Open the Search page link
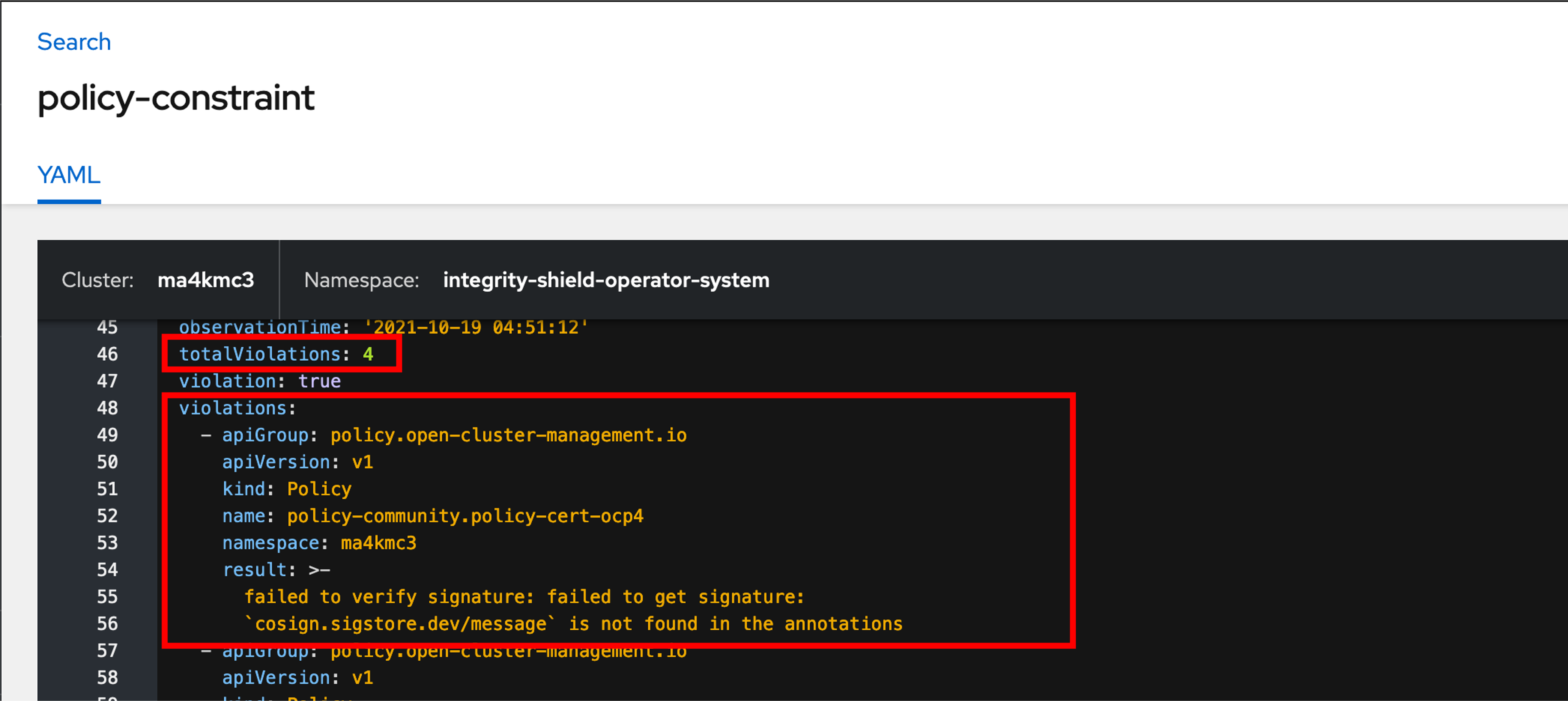This screenshot has height=701, width=1568. coord(73,42)
